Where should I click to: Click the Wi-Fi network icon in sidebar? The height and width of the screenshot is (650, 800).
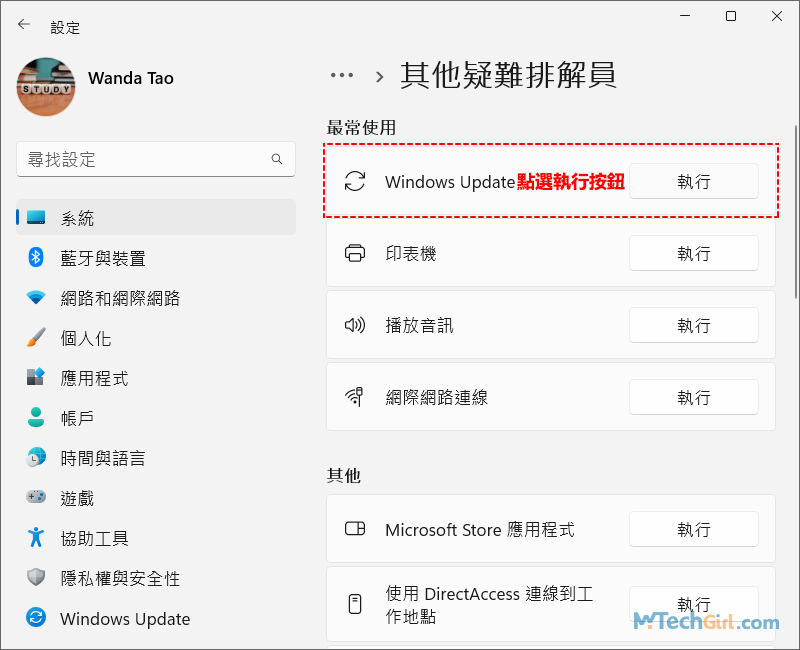[x=36, y=298]
